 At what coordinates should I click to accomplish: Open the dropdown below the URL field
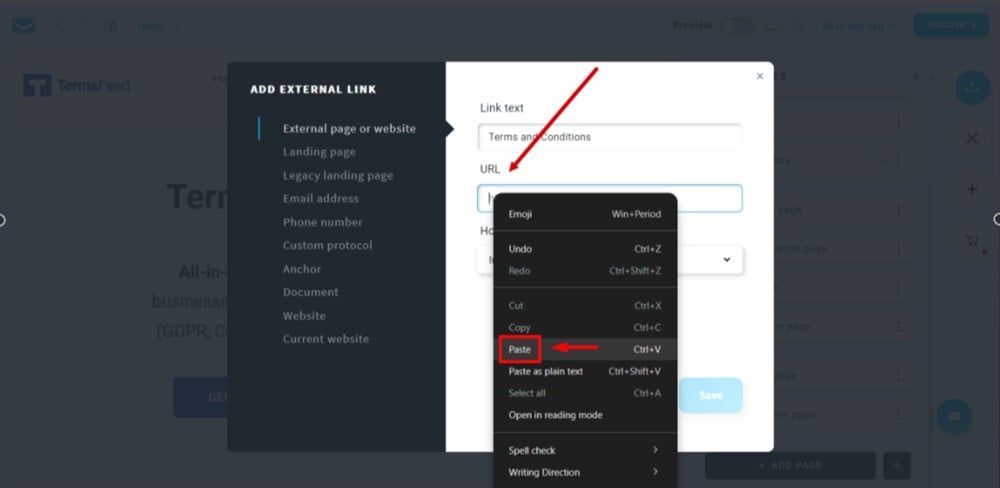610,260
